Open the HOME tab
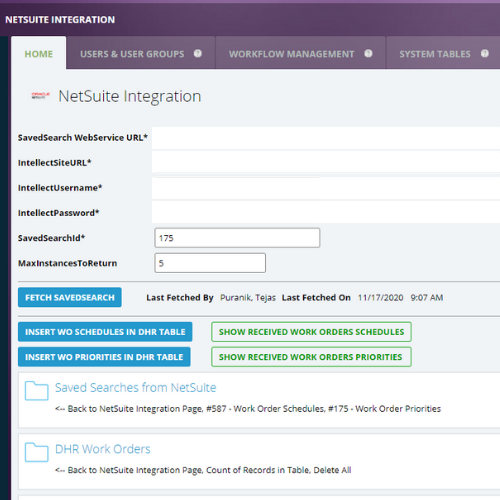500x500 pixels. [39, 54]
